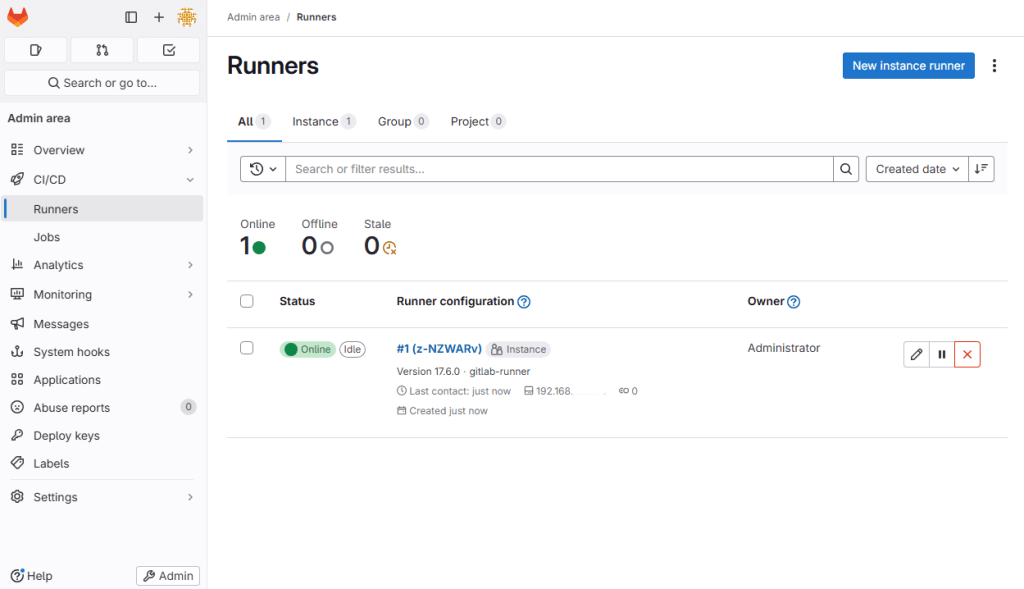Open Messages in sidebar
The image size is (1024, 589).
click(x=102, y=324)
